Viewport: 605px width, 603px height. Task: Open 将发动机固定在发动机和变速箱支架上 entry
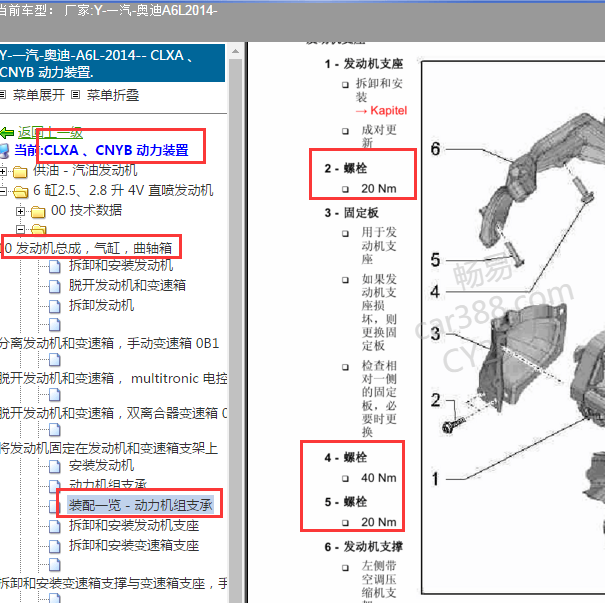point(109,448)
